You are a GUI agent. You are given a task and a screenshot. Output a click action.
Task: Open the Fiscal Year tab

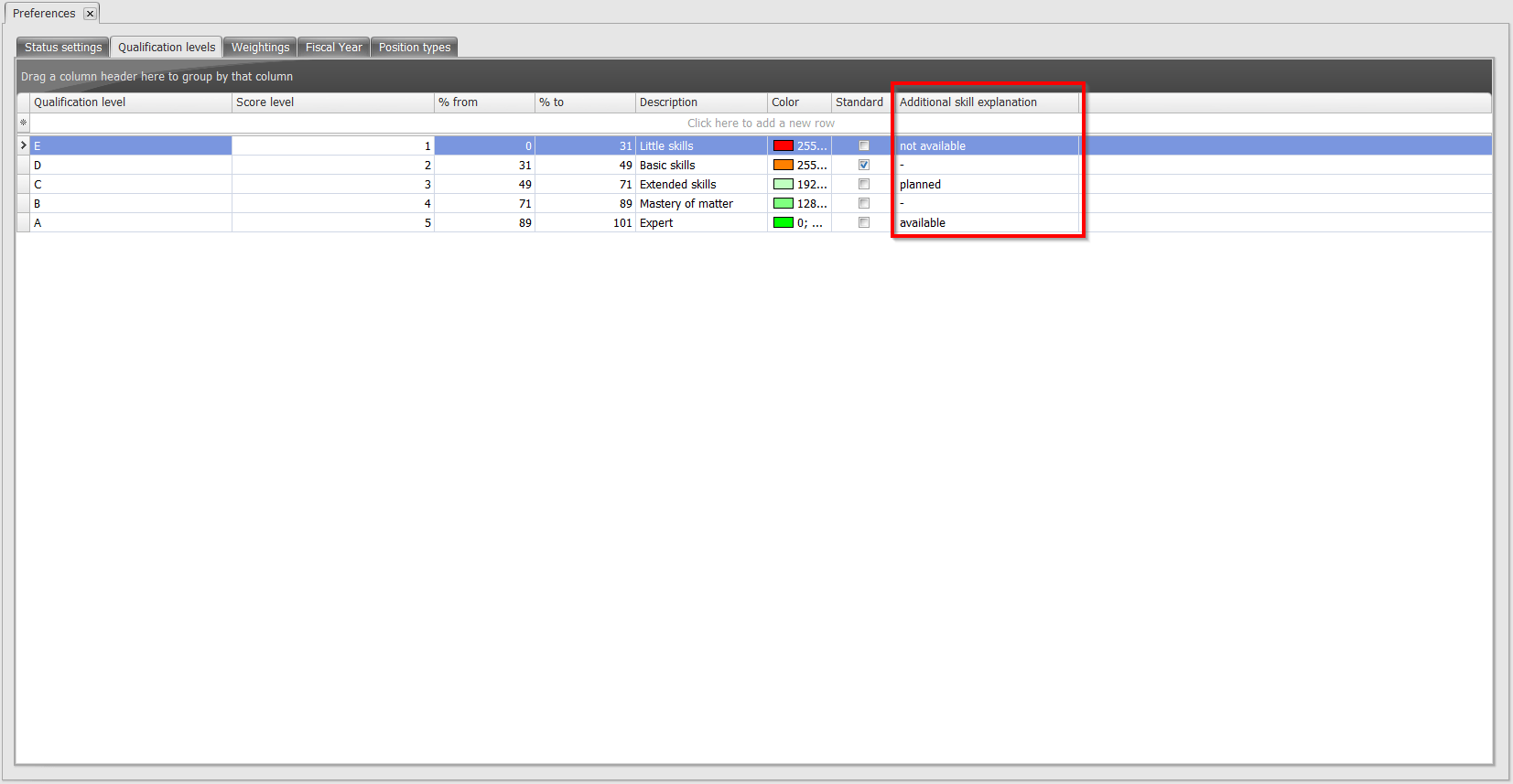(x=333, y=48)
